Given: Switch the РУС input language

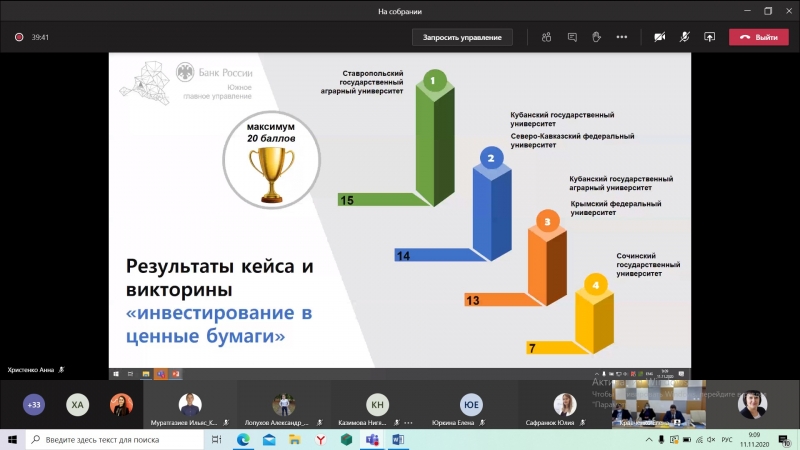Looking at the screenshot, I should (x=727, y=439).
